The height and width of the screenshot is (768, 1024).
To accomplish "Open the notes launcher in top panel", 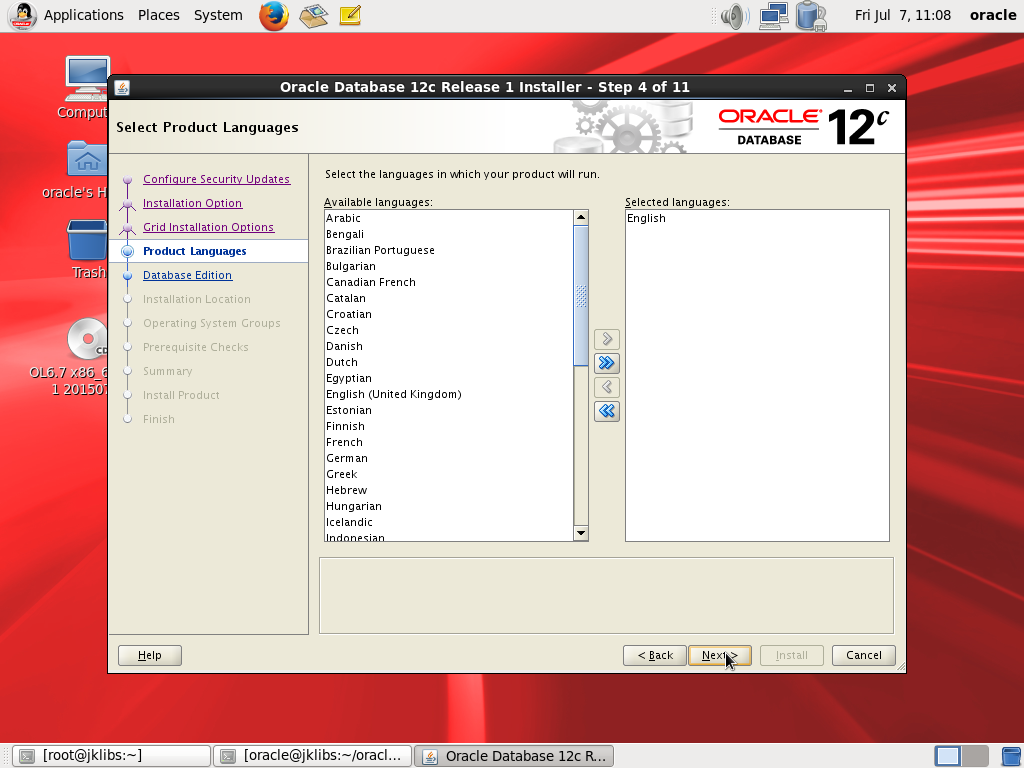I will [350, 15].
